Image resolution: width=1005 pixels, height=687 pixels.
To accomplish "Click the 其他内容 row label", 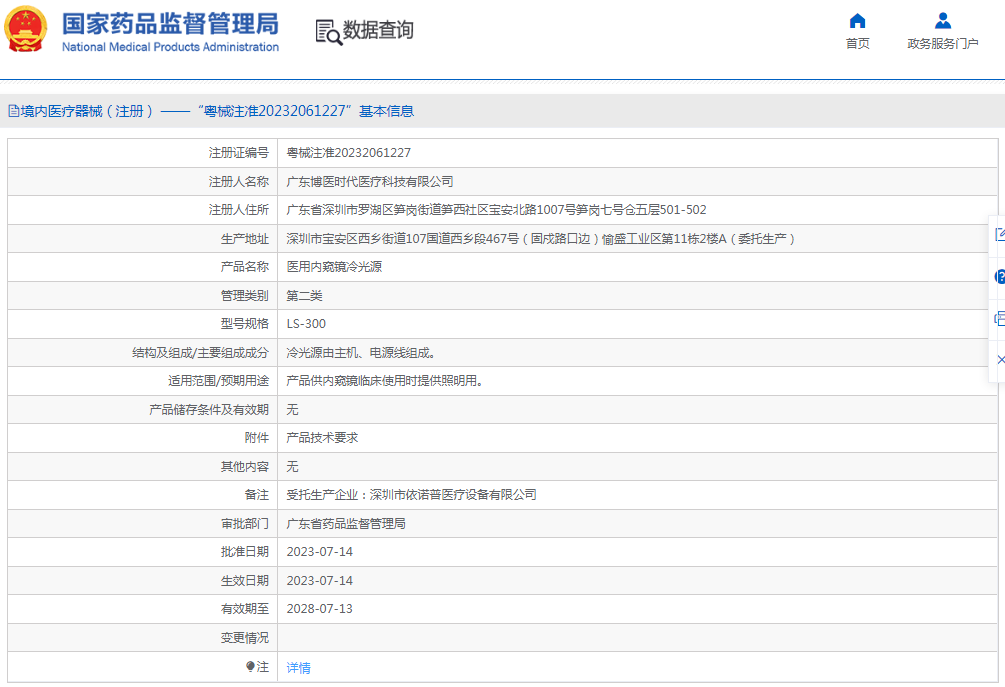I will pyautogui.click(x=245, y=467).
